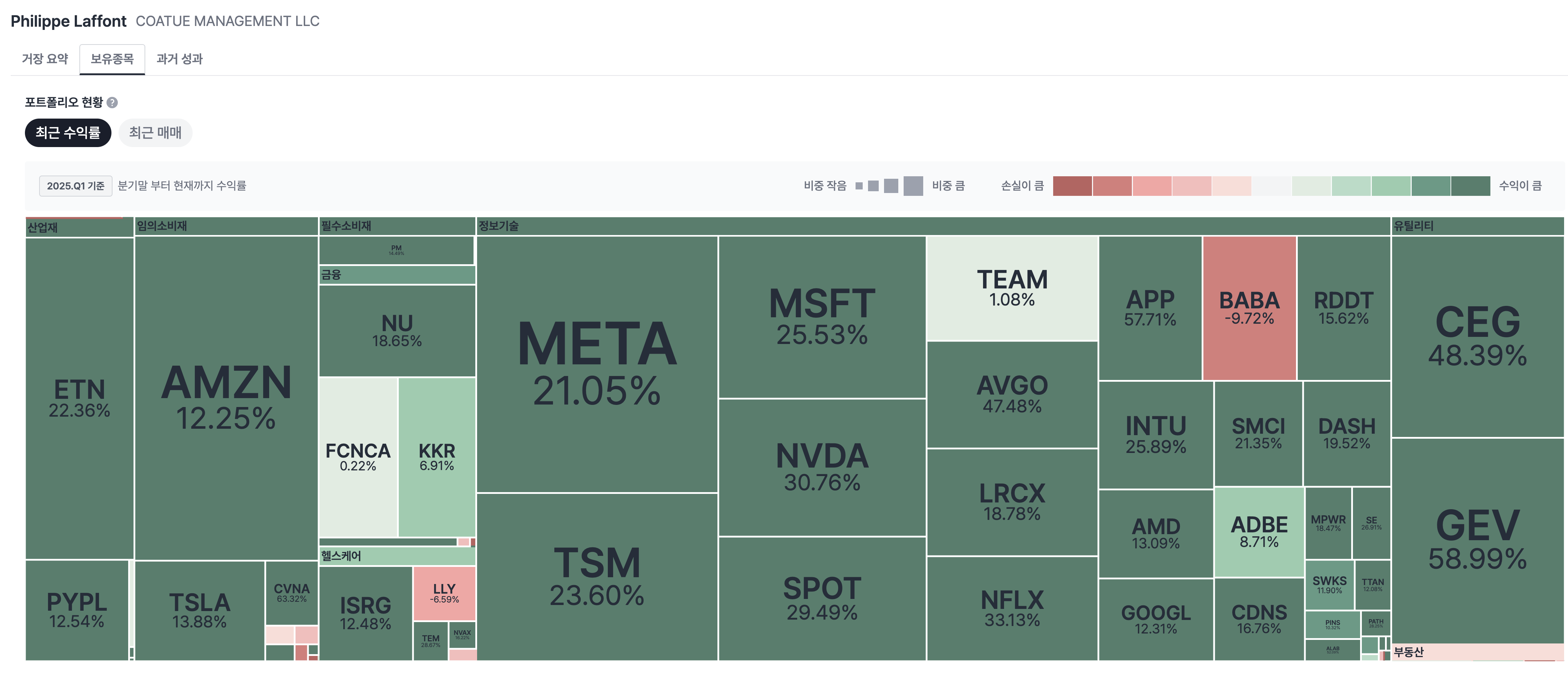Screen dimensions: 1568x678
Task: Click the 헬스케어 sector label
Action: click(x=341, y=556)
